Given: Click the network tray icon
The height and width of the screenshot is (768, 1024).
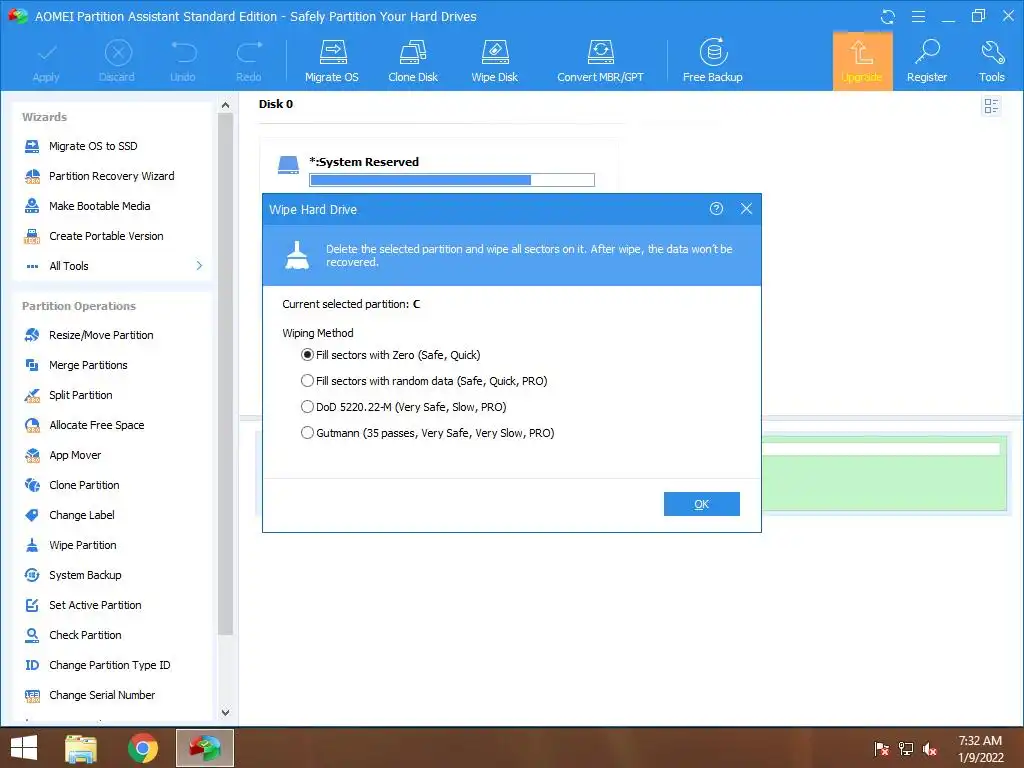Looking at the screenshot, I should coord(906,749).
